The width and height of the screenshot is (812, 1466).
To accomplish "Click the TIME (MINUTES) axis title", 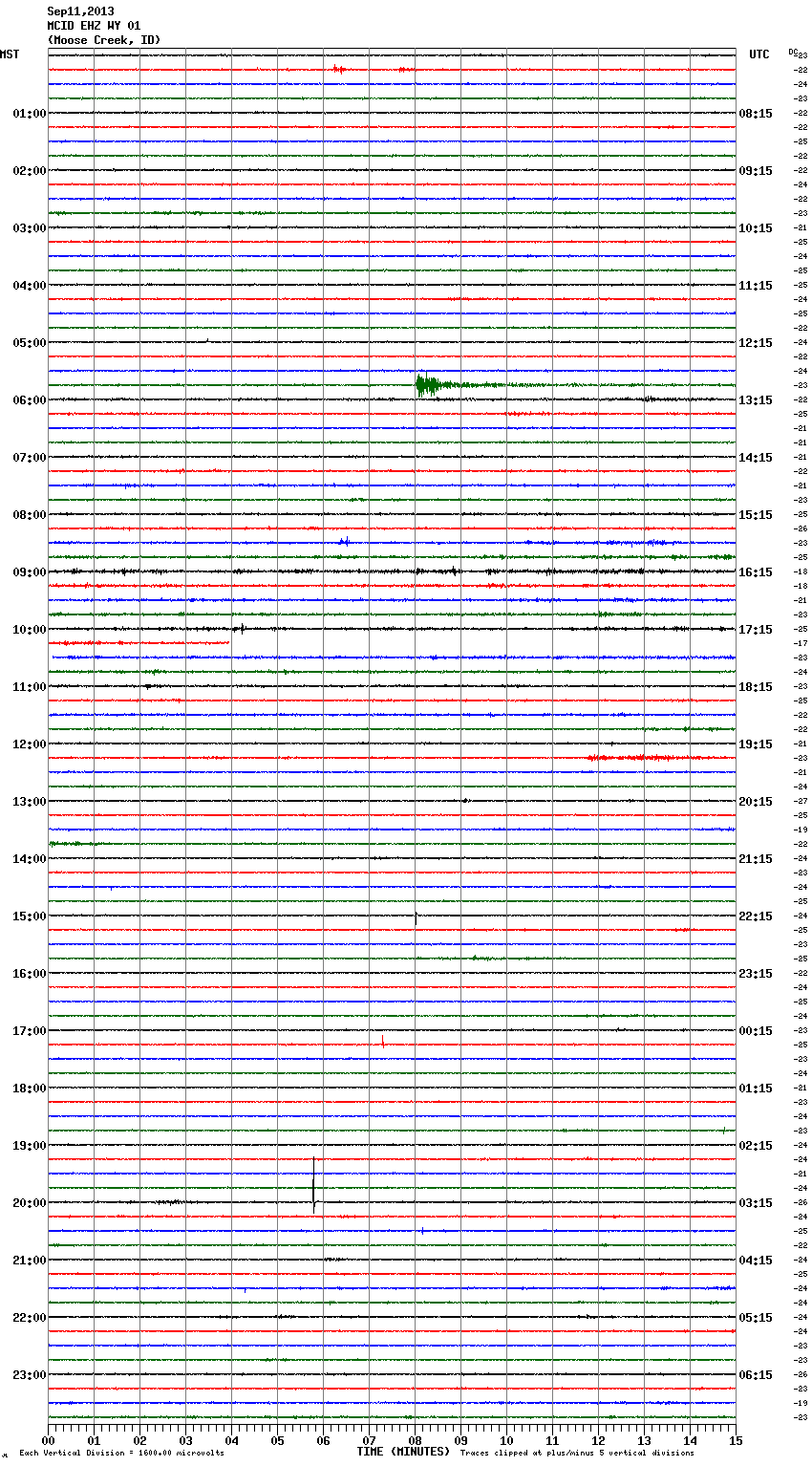I will pos(403,1452).
